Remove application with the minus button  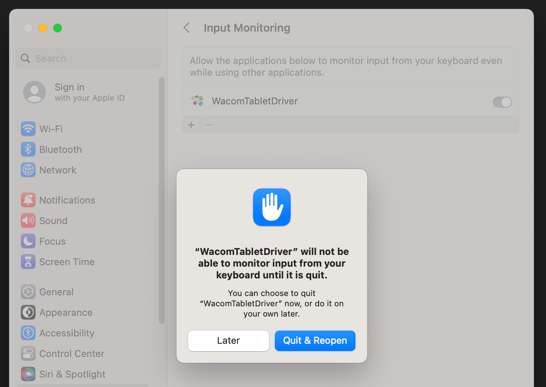coord(209,125)
